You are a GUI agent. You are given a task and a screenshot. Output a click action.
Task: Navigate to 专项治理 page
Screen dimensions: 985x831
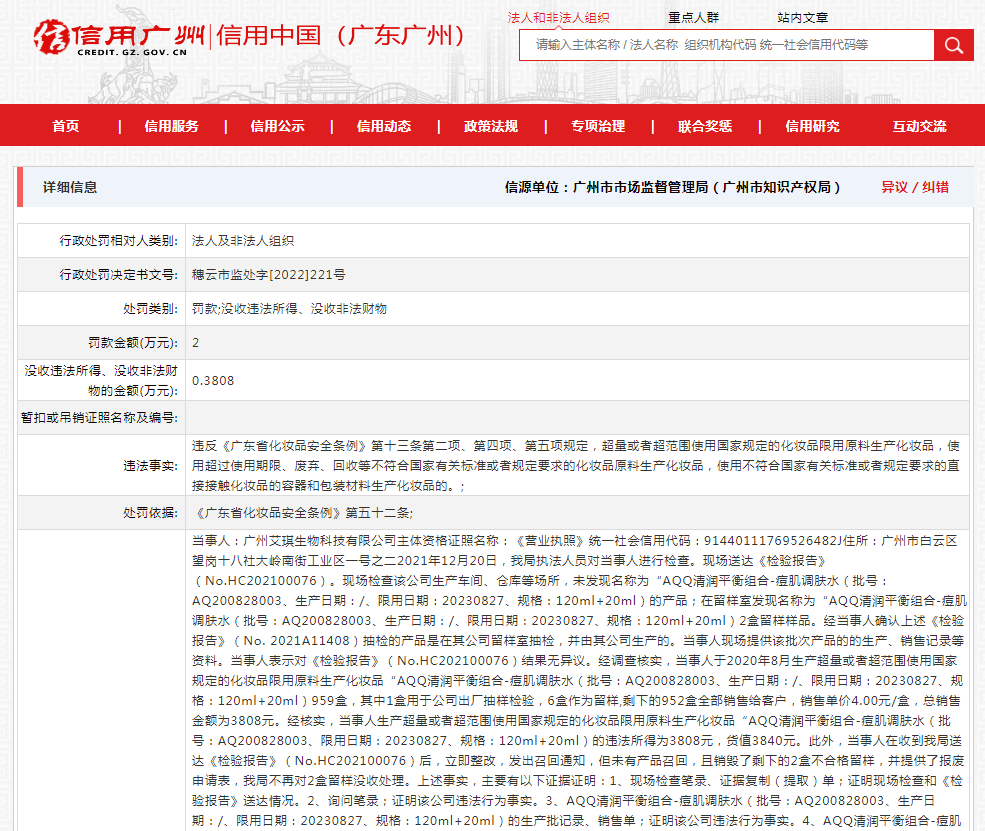tap(598, 126)
